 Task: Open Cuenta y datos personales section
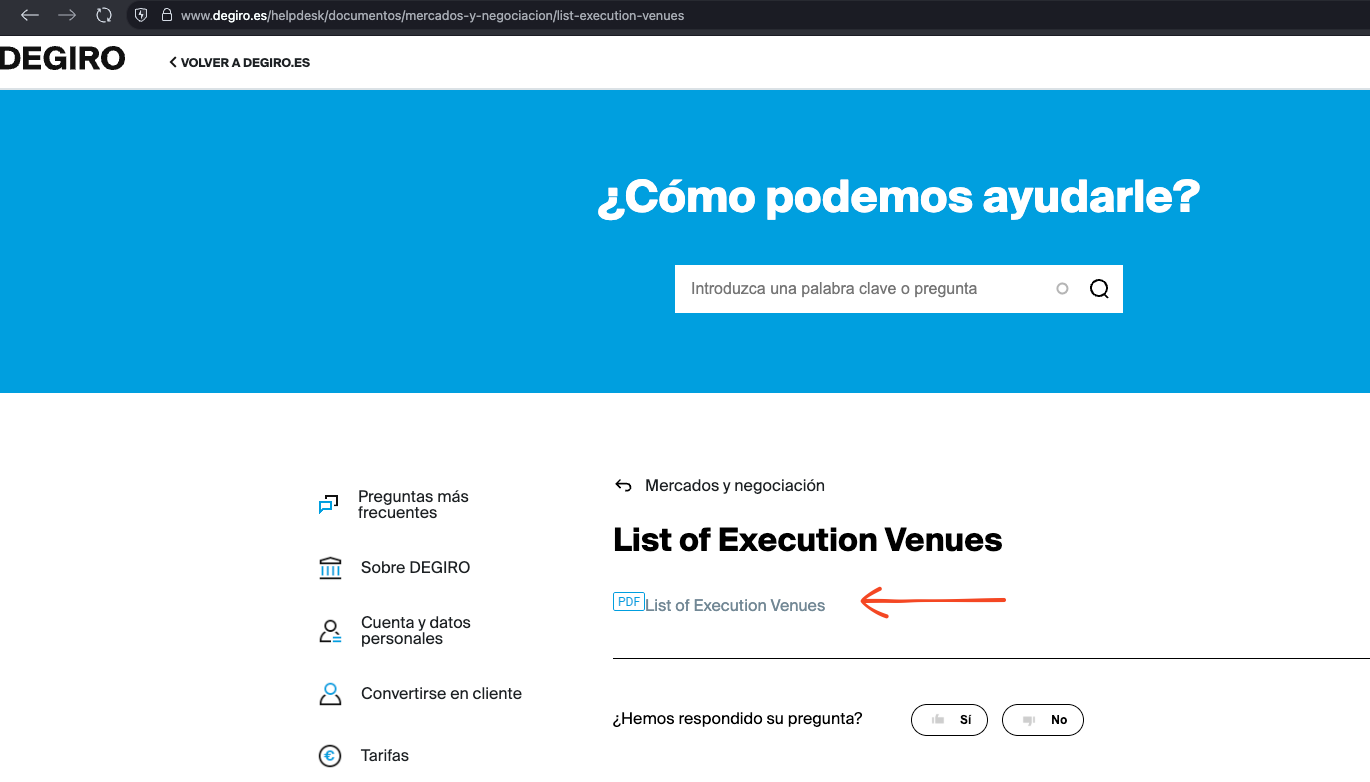[x=415, y=630]
